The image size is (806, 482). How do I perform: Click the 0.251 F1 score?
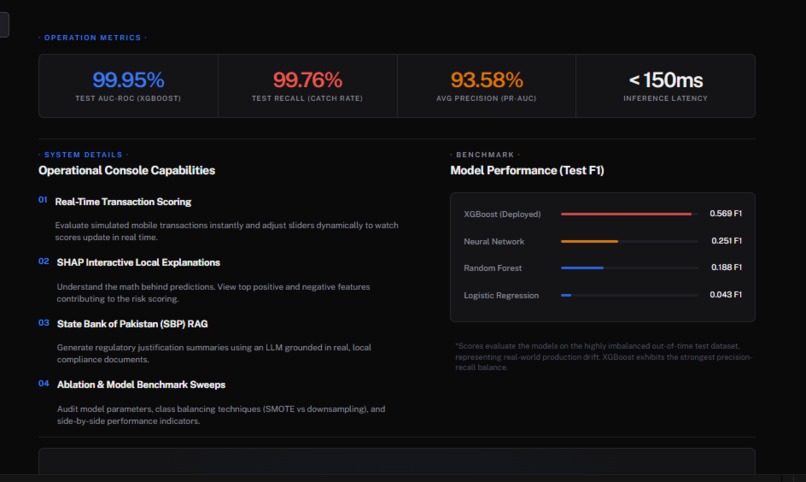726,240
